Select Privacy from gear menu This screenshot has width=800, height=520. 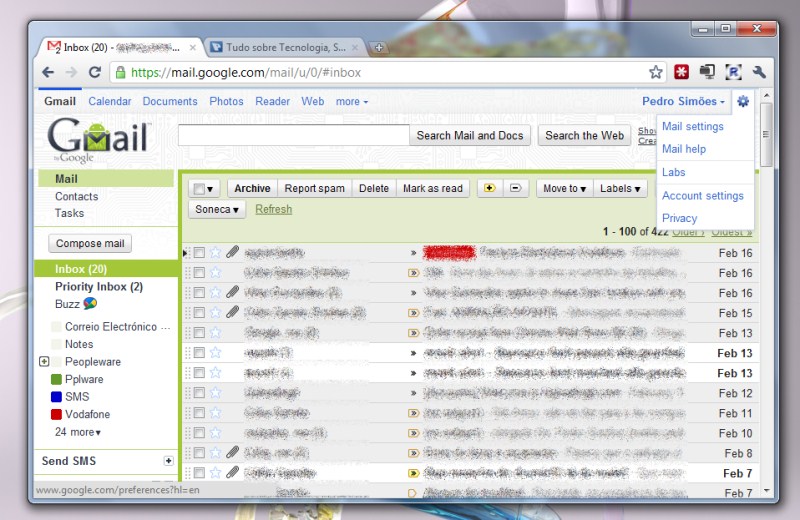point(679,218)
